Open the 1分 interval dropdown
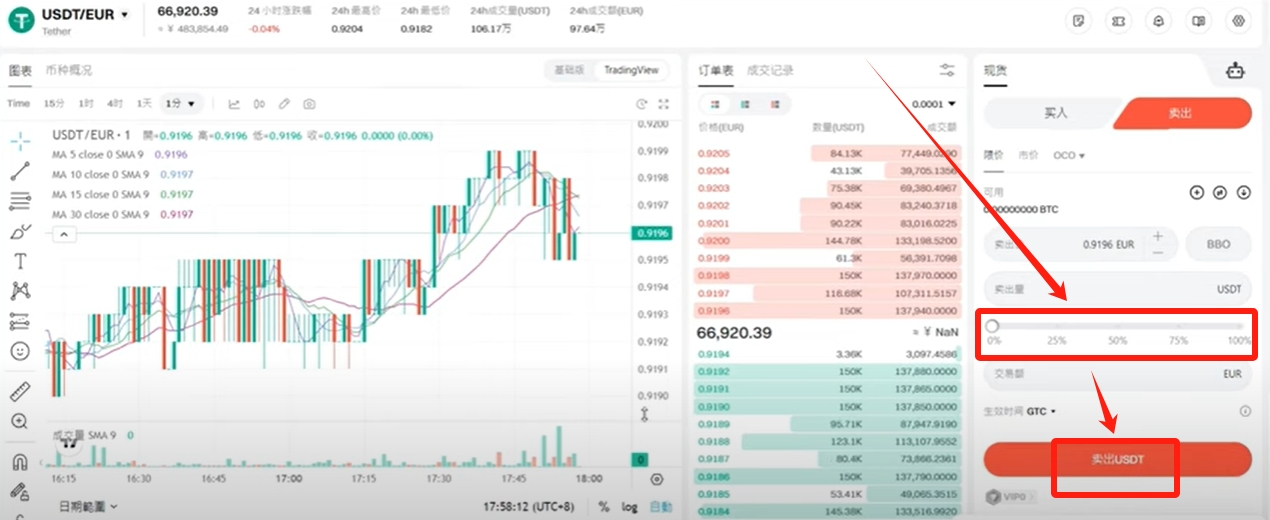 coord(182,104)
